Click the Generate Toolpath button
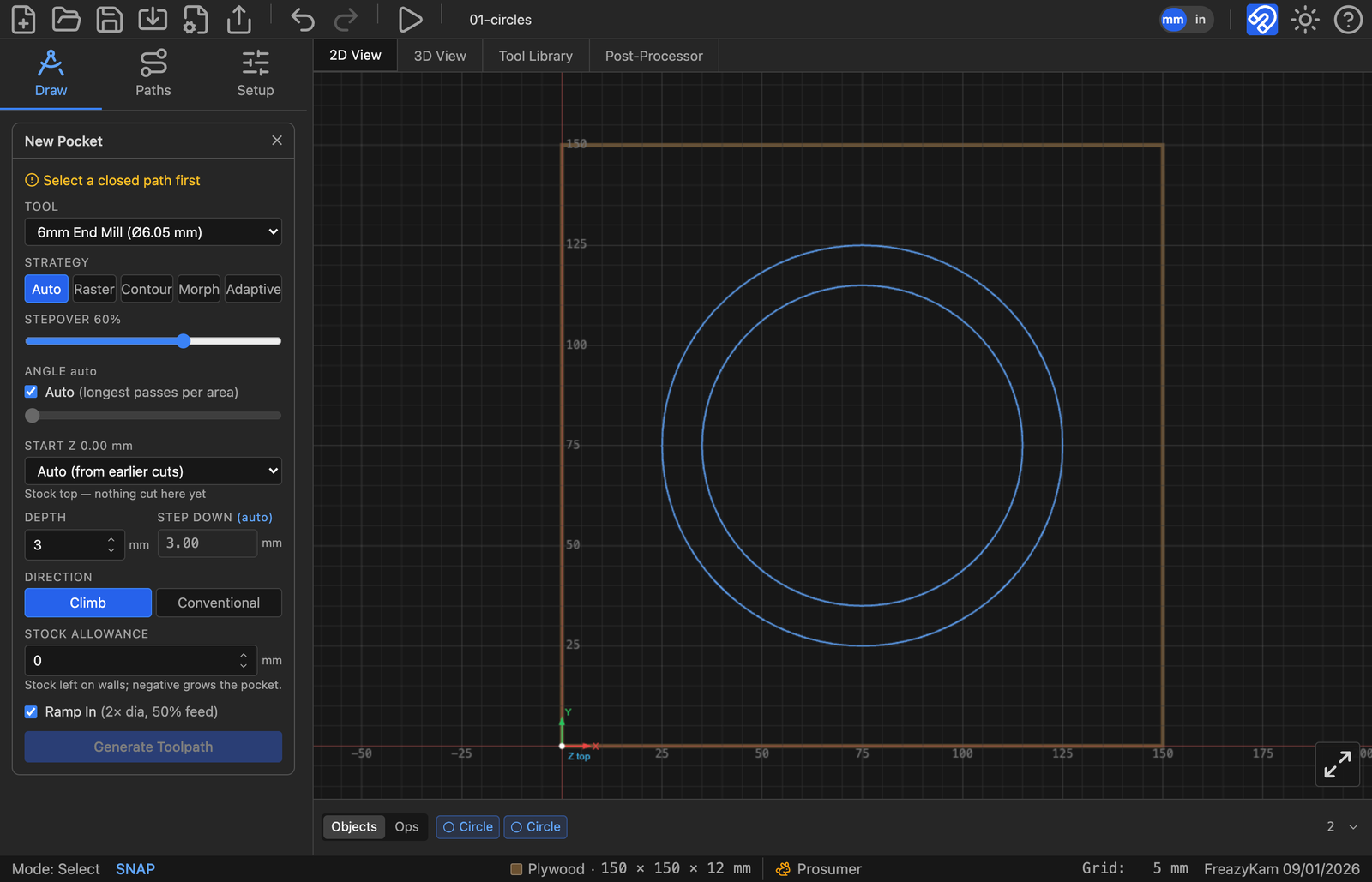This screenshot has height=882, width=1372. (x=153, y=747)
